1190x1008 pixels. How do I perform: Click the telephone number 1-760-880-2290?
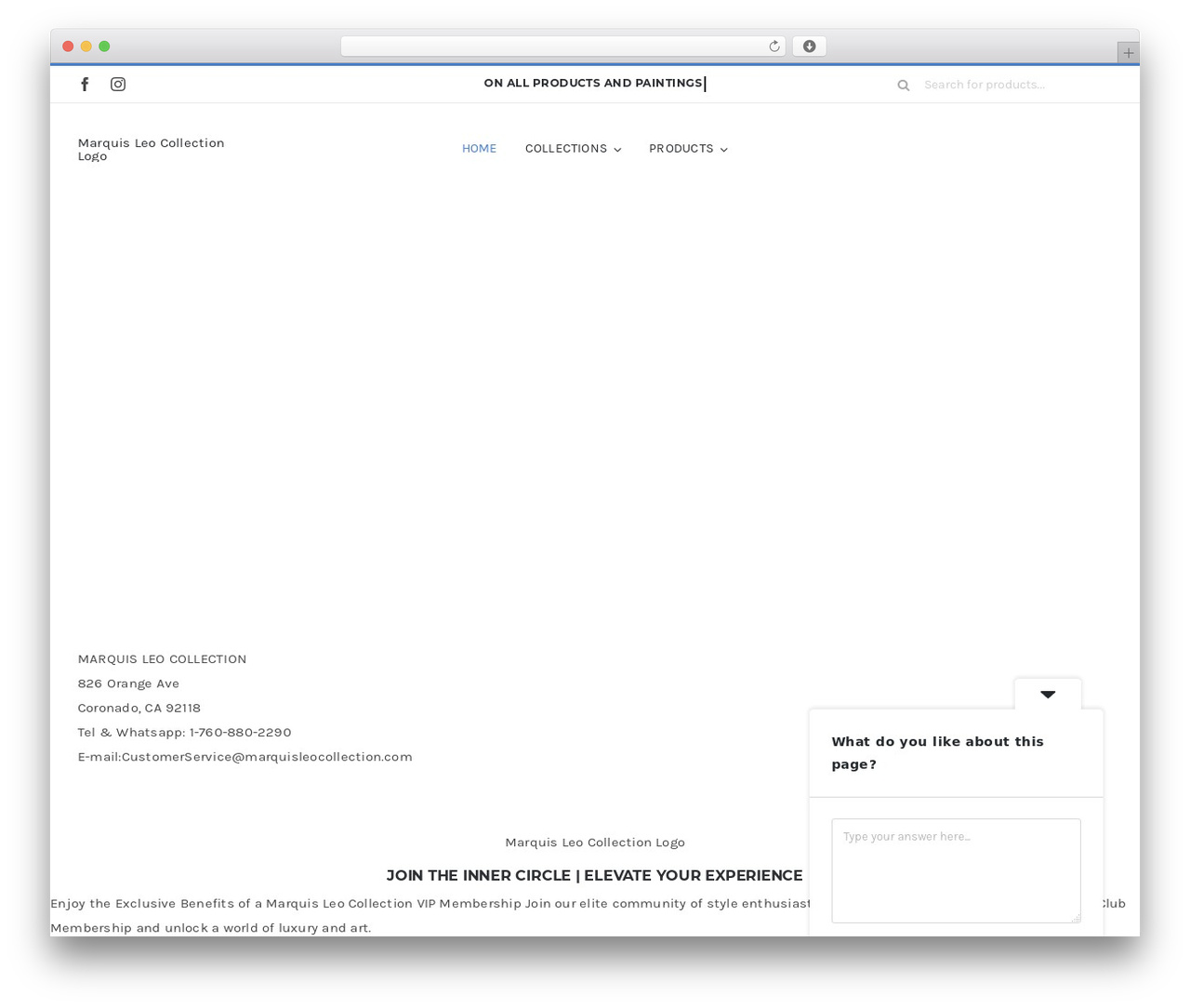(x=241, y=733)
